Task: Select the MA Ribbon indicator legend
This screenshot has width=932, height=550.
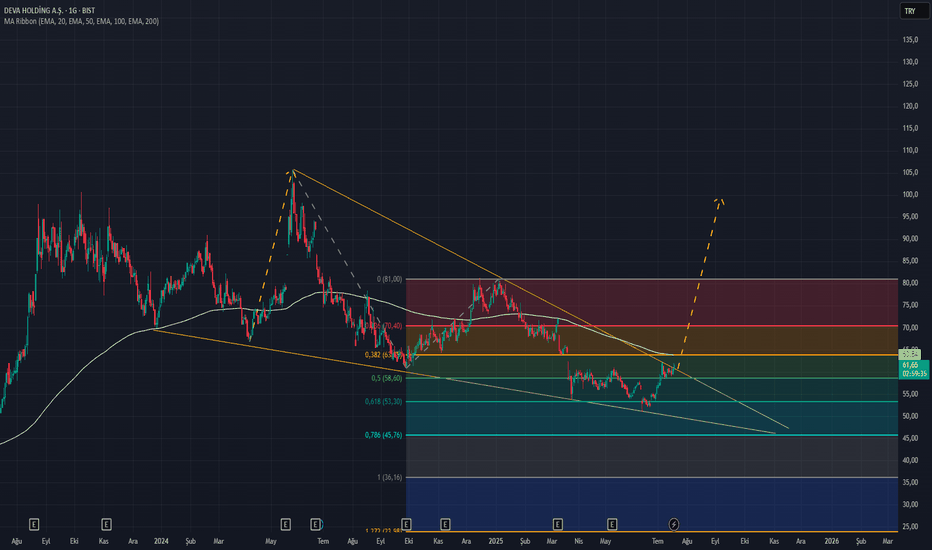Action: [x=81, y=21]
